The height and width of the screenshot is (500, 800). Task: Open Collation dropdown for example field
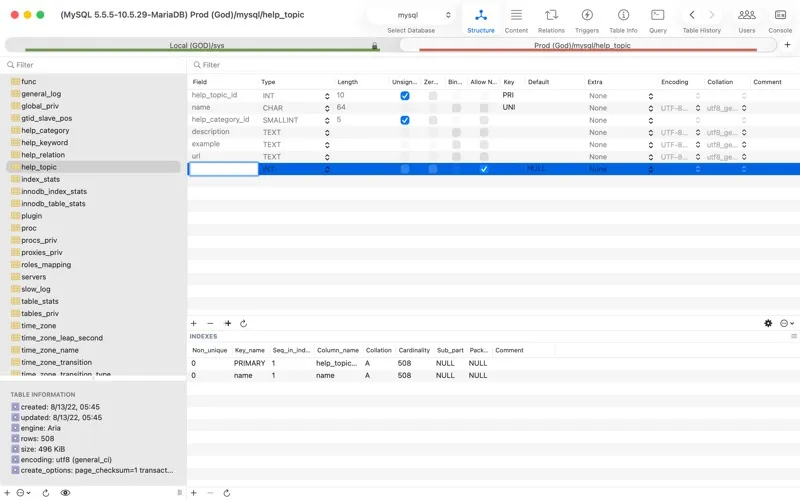point(744,145)
